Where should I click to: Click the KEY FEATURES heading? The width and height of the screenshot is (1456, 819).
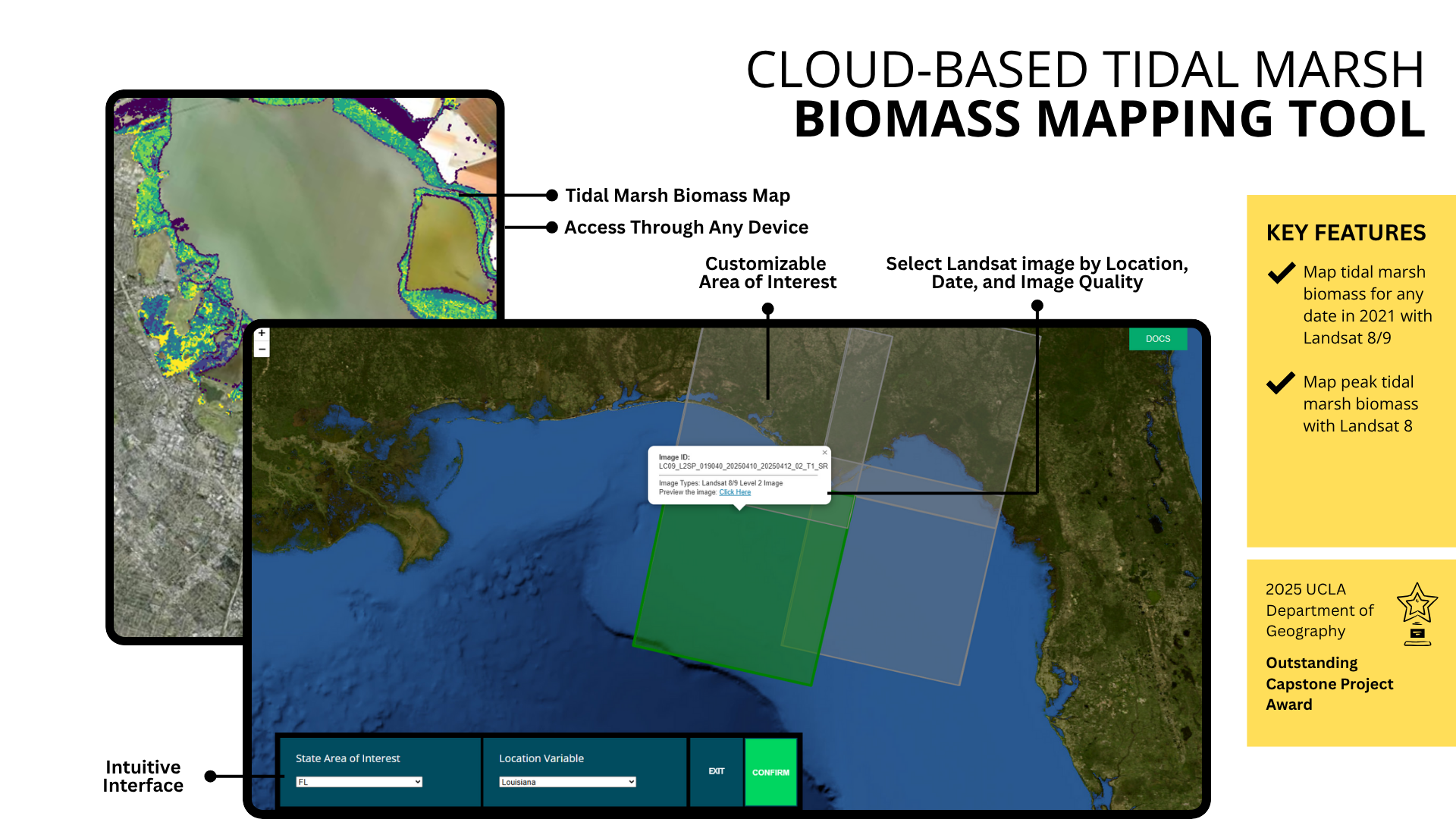1345,233
